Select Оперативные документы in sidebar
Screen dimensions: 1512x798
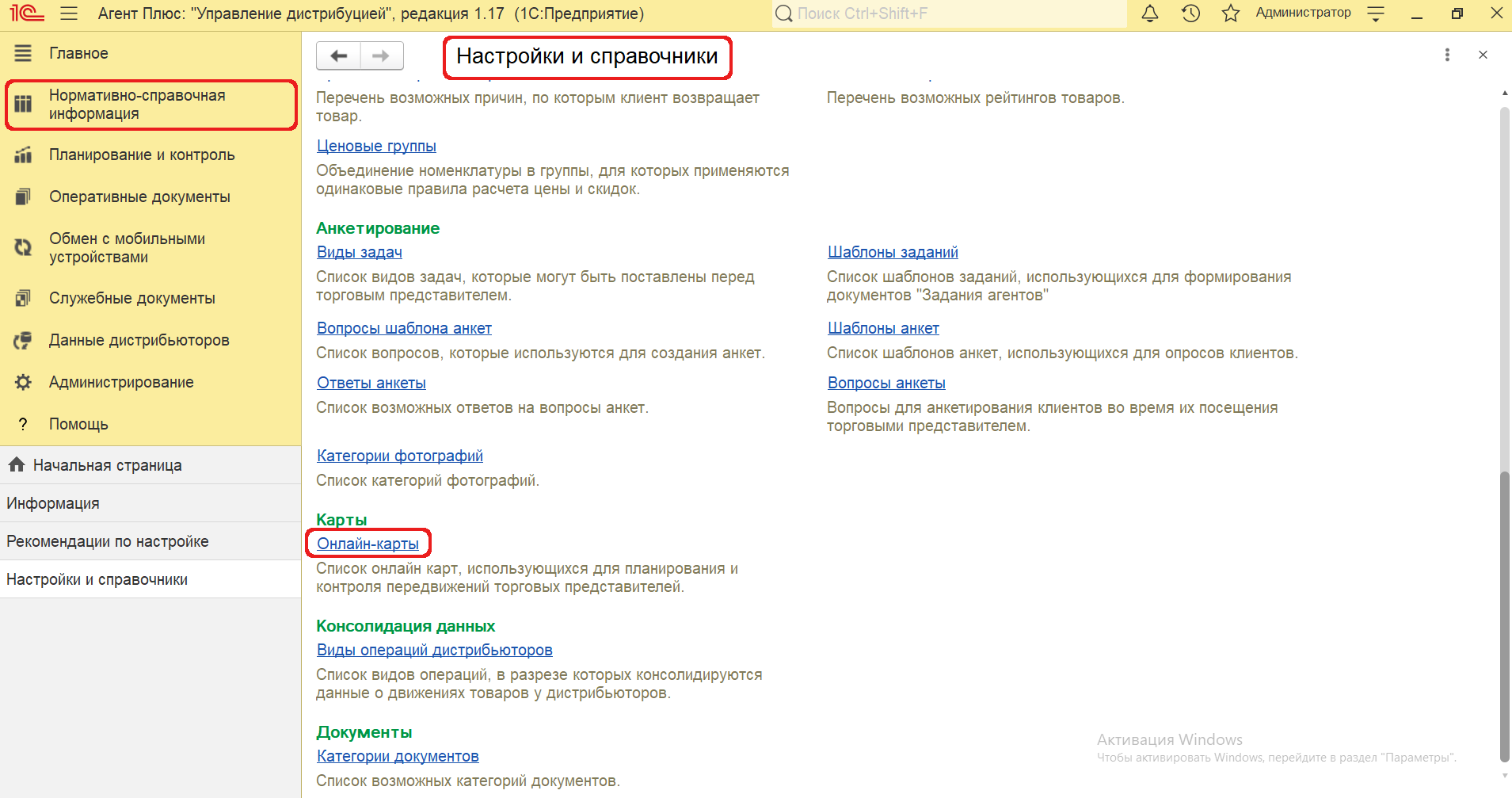[139, 197]
